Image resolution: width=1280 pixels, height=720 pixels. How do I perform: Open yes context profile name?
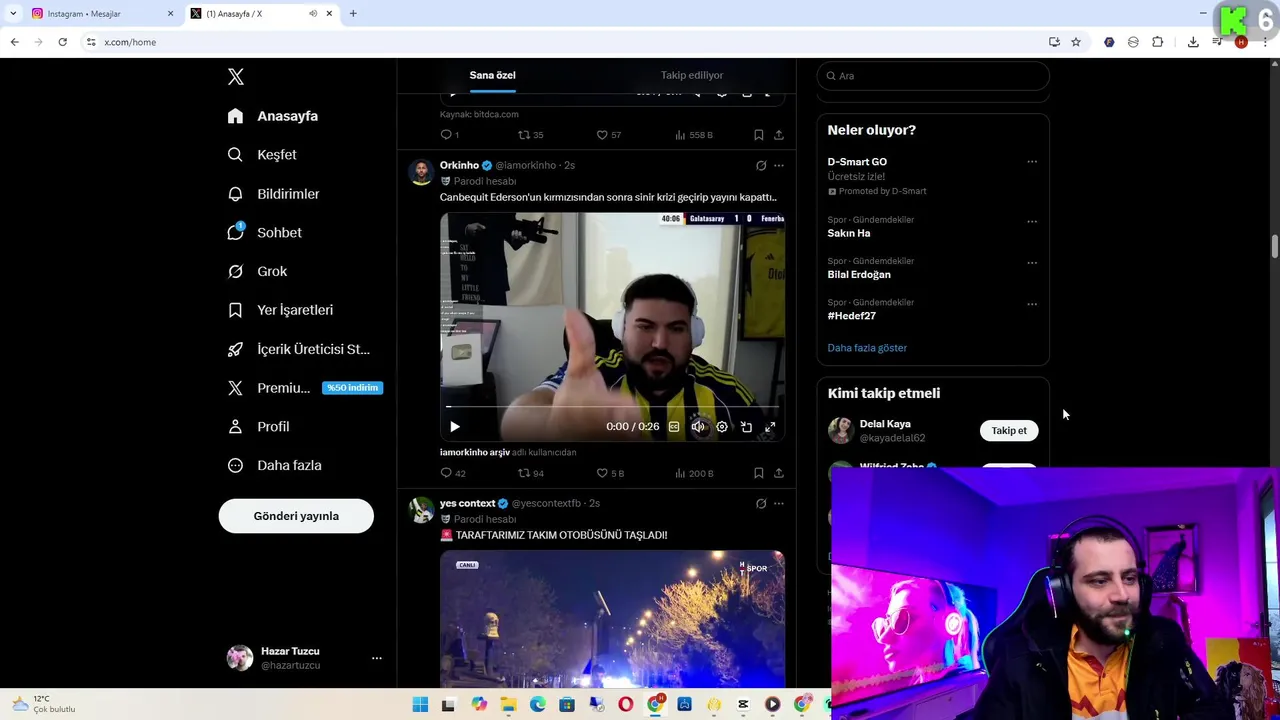click(x=467, y=503)
